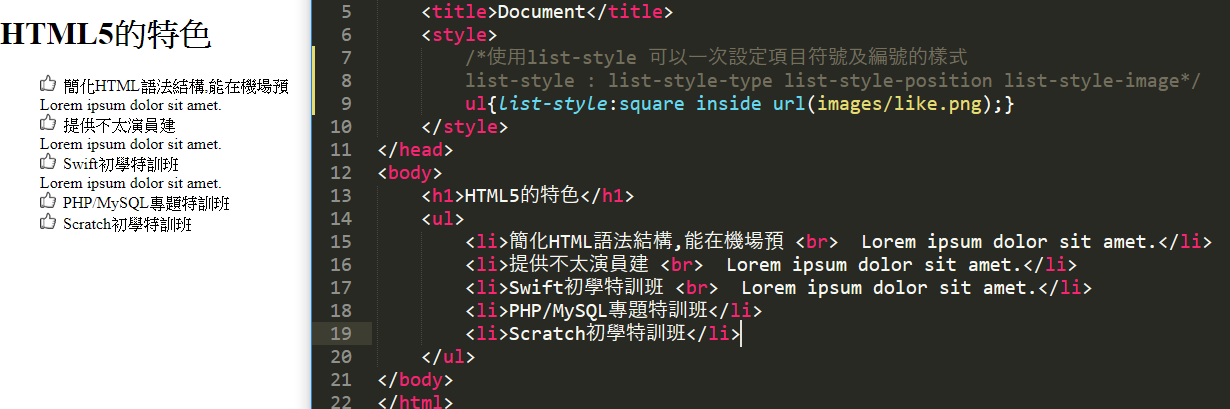Click the thumbs-up icon beside 提供不太演員建
The width and height of the screenshot is (1230, 409).
tap(48, 123)
